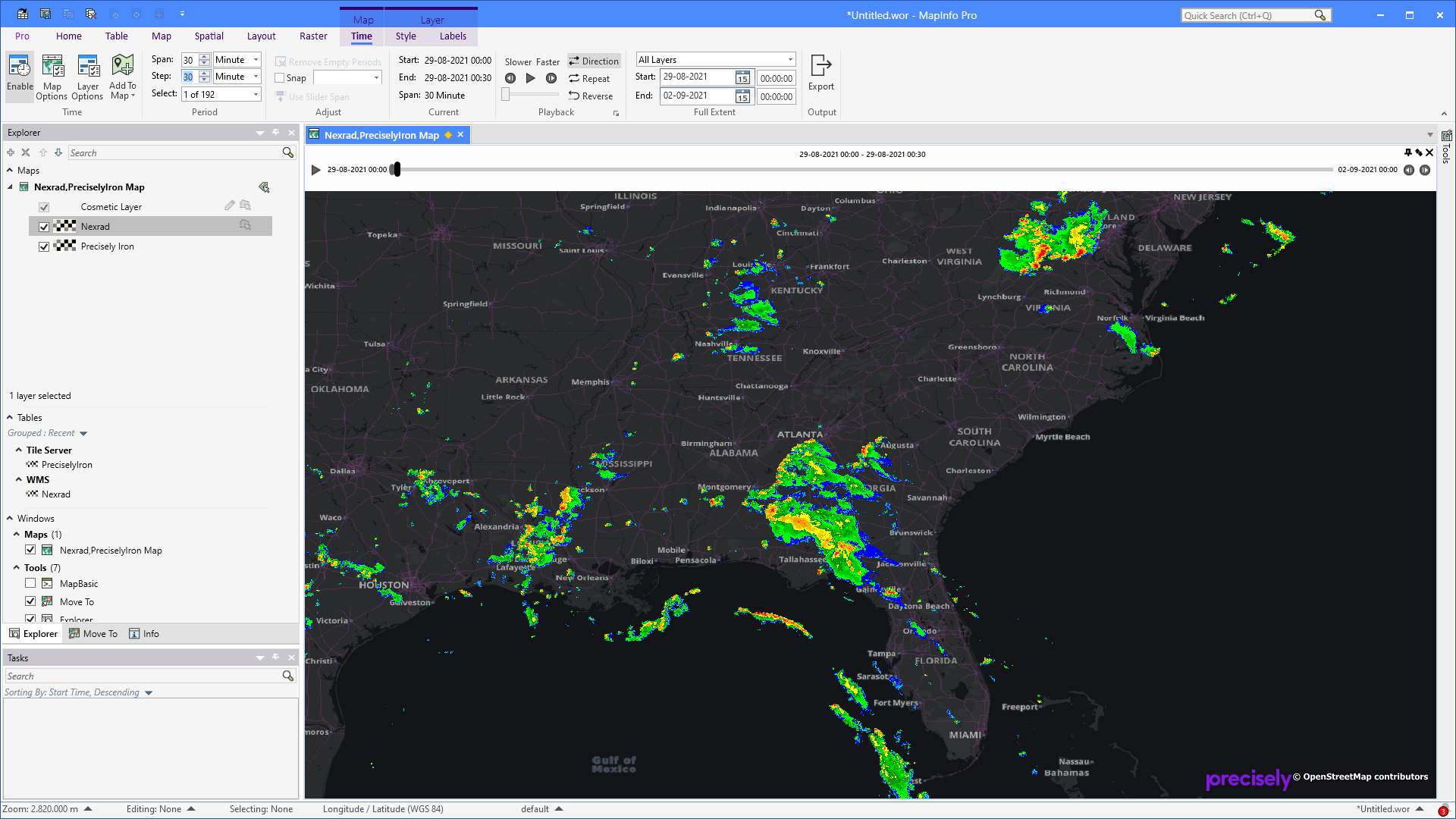Collapse the Tile Server group in Tables
Screen dimensions: 1456x819
point(19,450)
